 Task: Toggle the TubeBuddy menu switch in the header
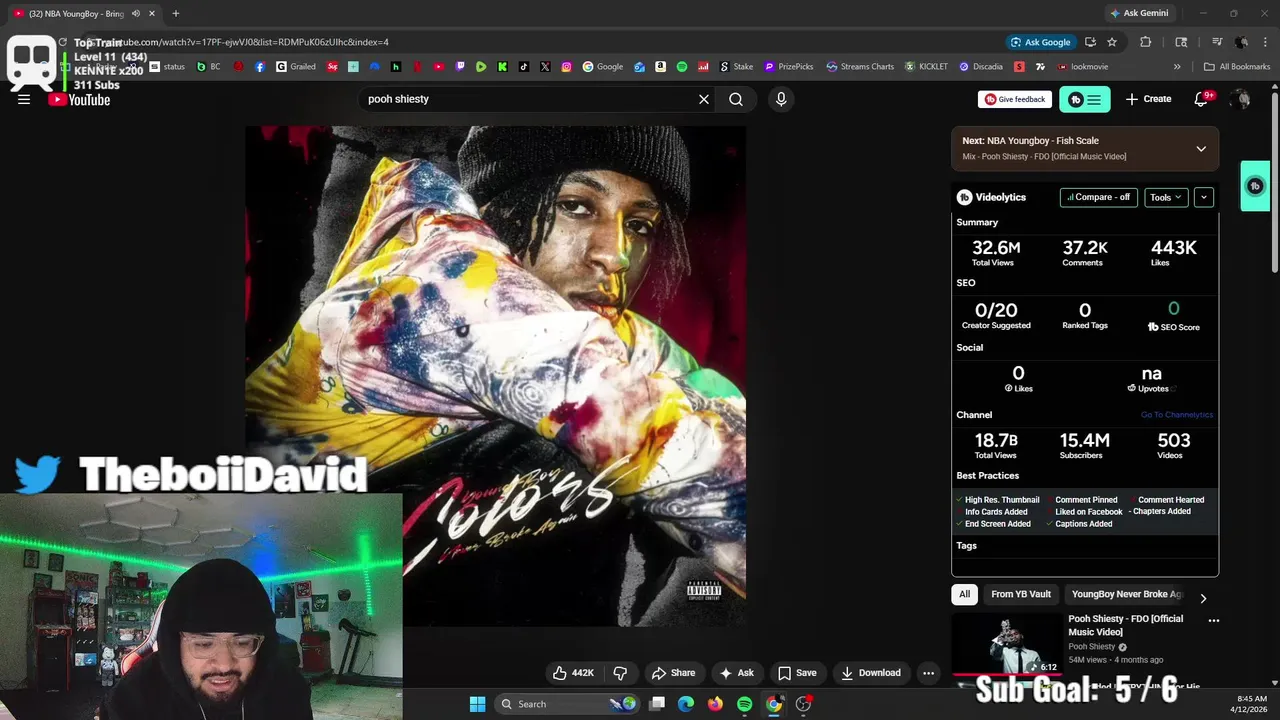point(1085,99)
